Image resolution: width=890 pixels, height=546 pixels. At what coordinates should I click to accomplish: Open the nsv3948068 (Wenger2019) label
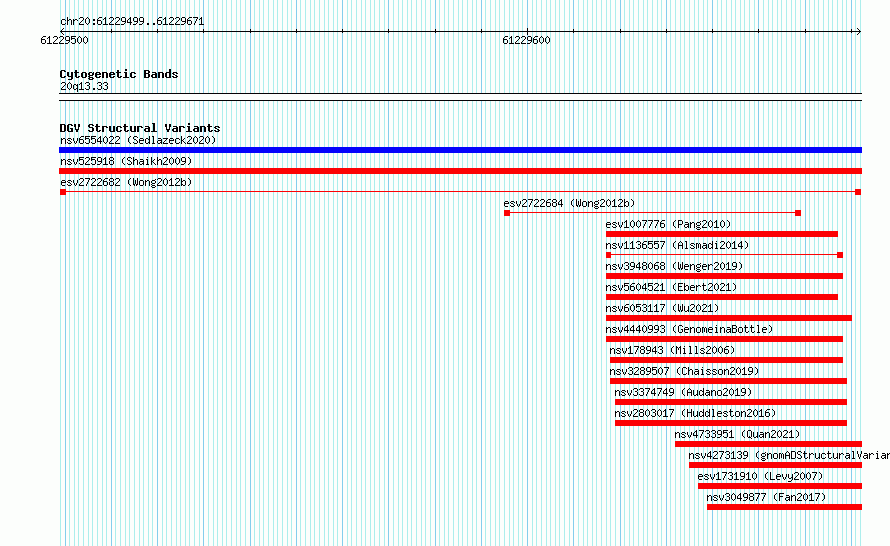pos(674,266)
